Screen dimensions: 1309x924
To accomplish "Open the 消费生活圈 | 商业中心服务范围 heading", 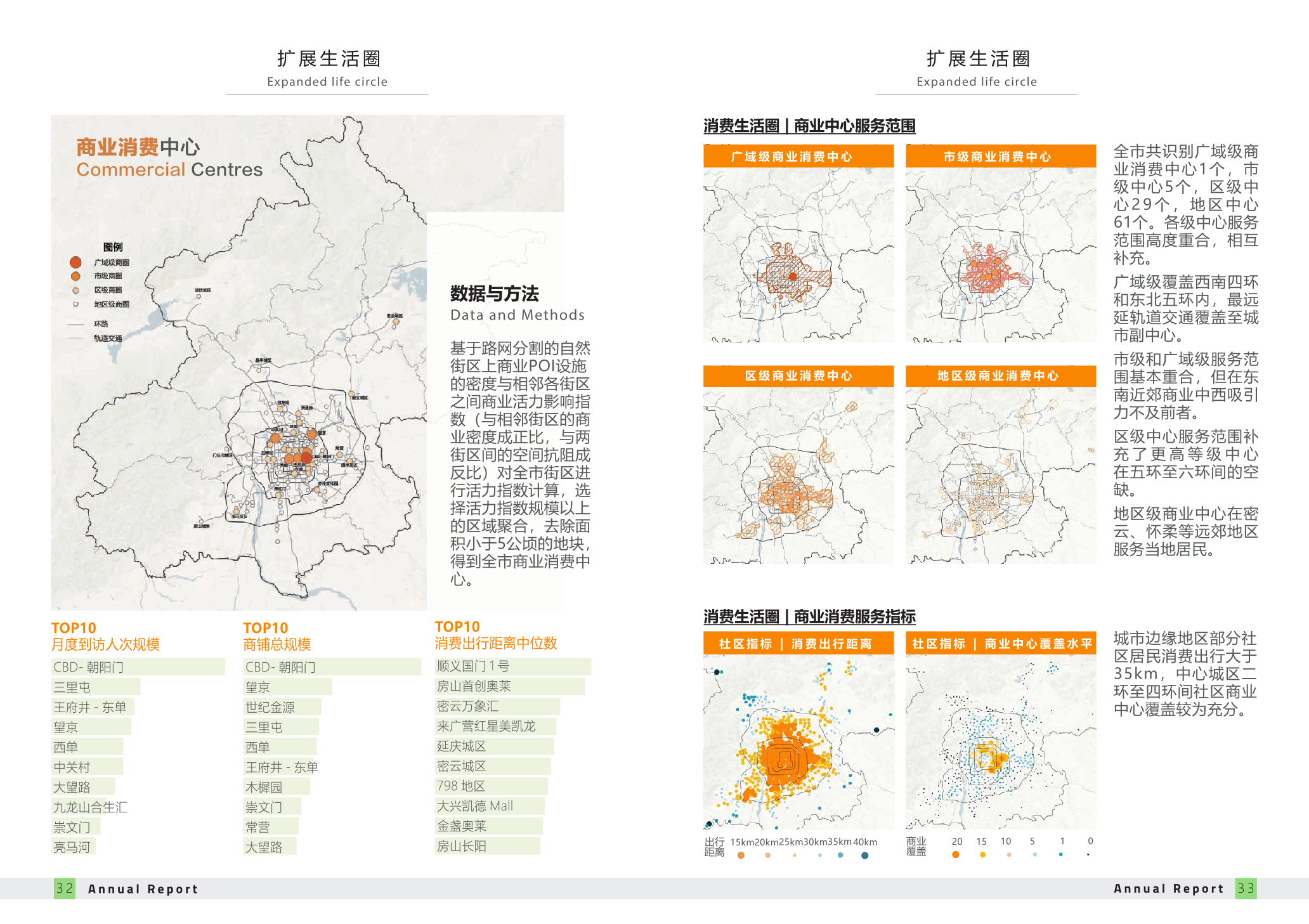I will (809, 126).
